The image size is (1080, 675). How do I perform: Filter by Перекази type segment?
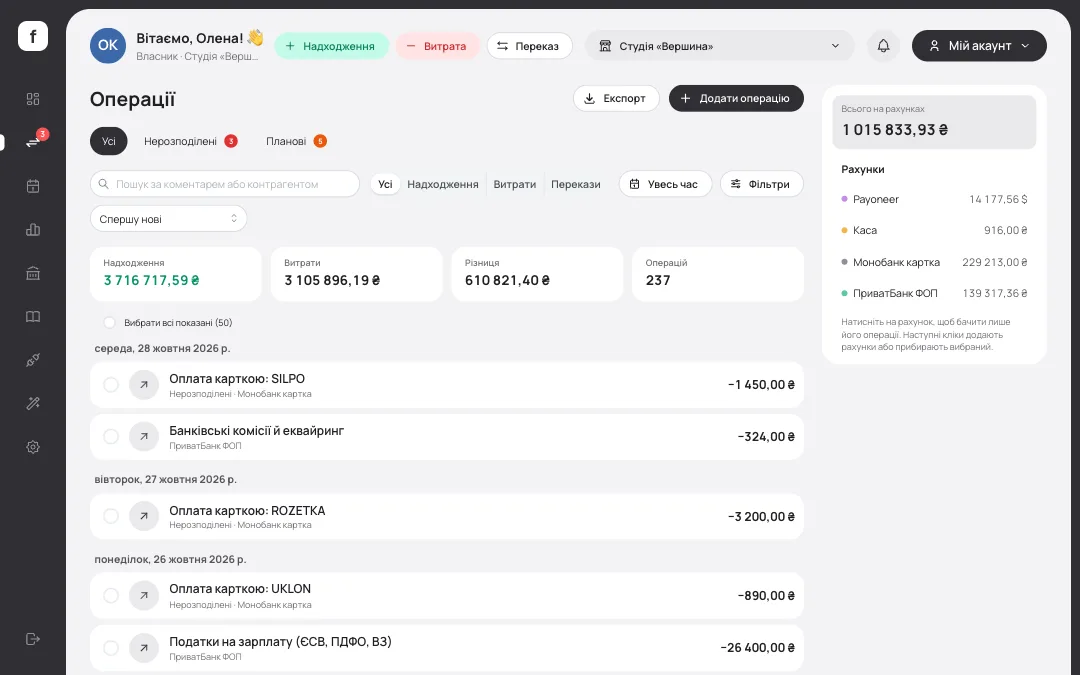(575, 184)
